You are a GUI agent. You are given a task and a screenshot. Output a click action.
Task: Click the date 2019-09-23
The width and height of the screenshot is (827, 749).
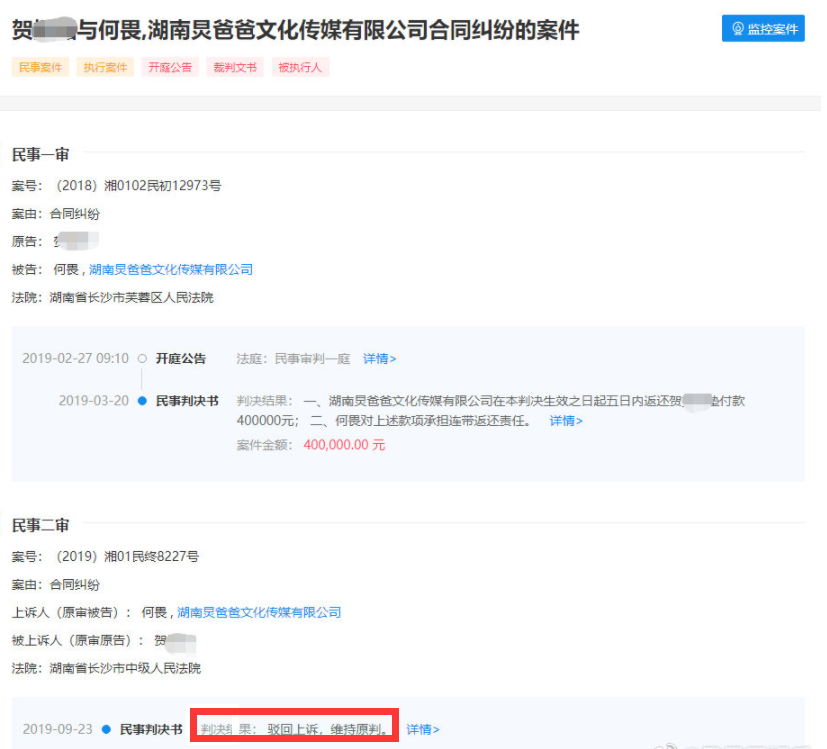pos(57,729)
